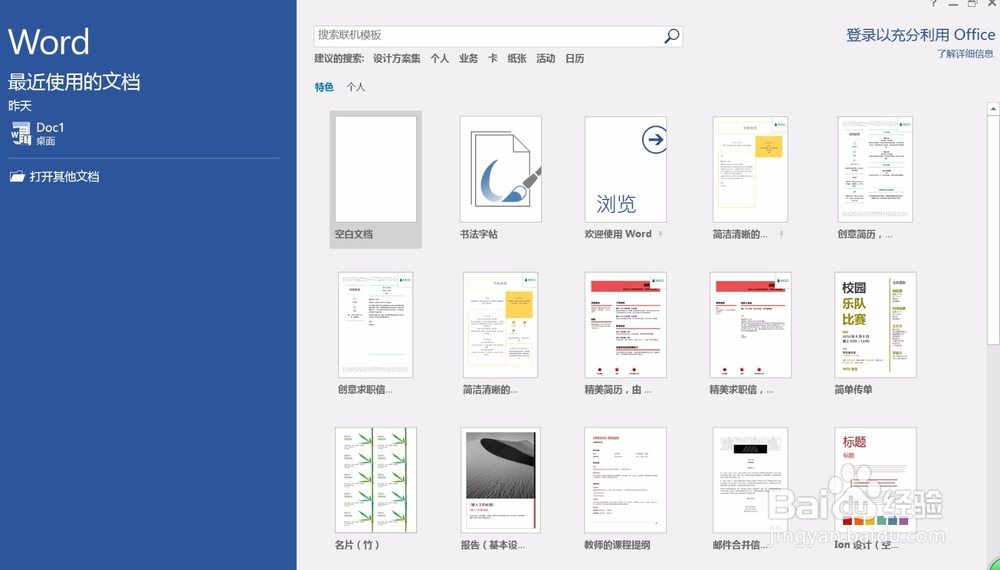Click the folder icon for other documents

point(17,177)
